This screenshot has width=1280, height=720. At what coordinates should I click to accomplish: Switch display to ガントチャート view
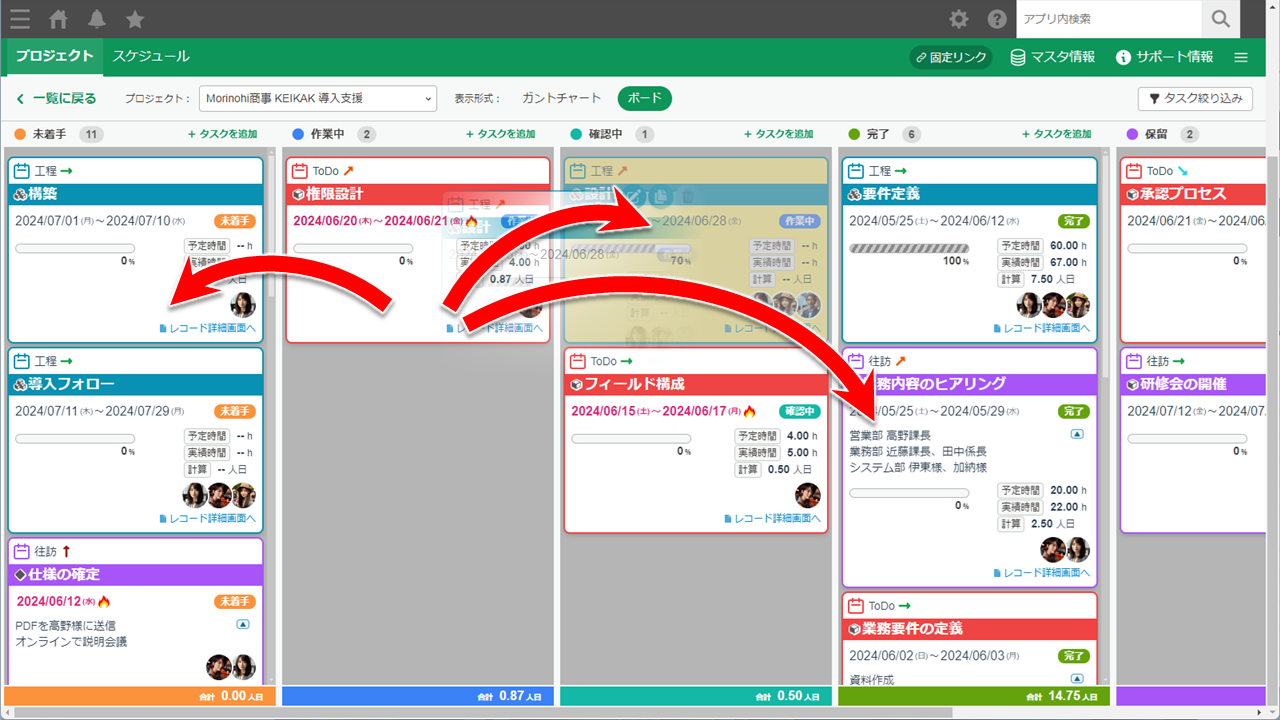coord(562,98)
